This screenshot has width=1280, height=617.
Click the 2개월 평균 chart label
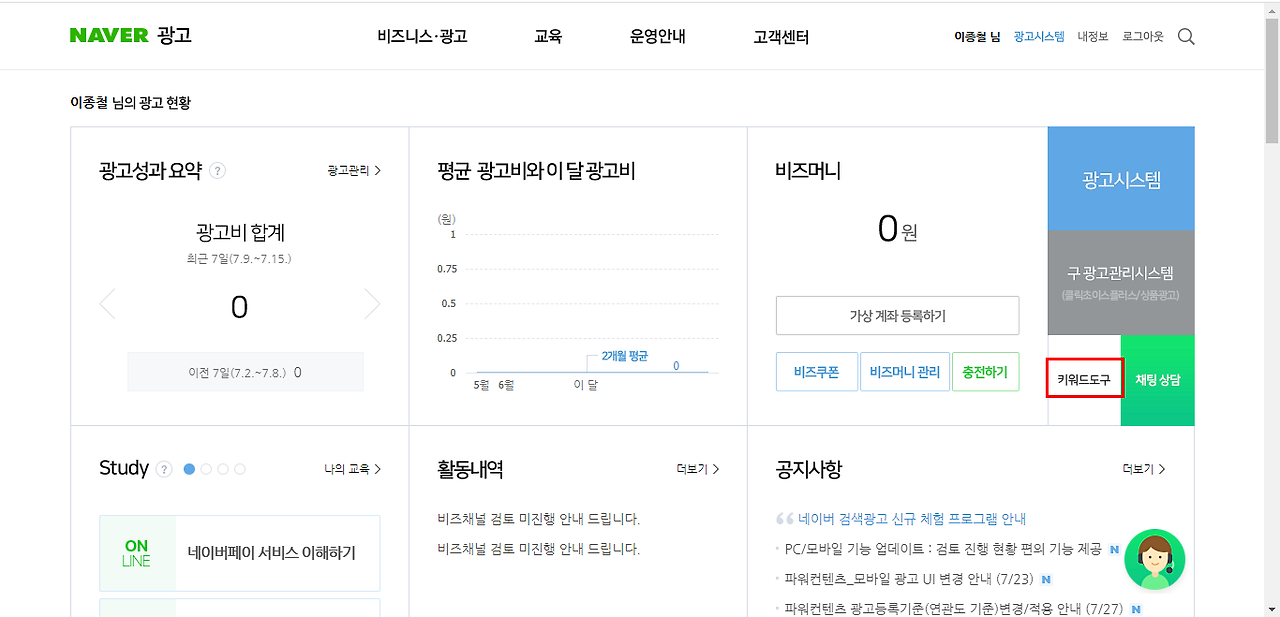[x=625, y=356]
